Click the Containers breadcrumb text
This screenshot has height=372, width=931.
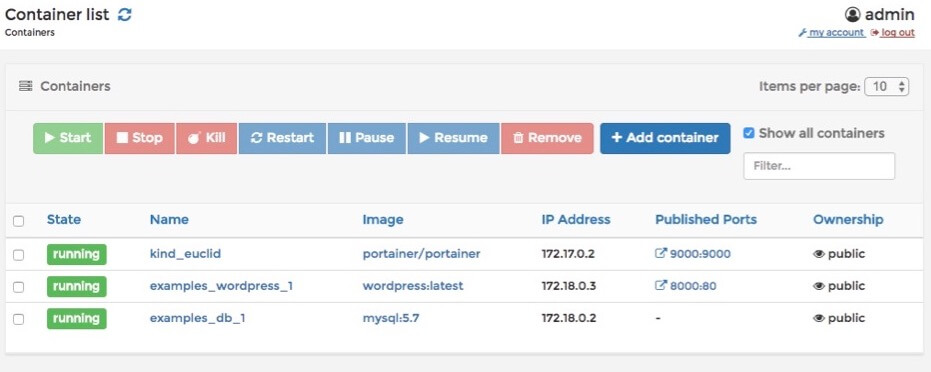(x=30, y=33)
